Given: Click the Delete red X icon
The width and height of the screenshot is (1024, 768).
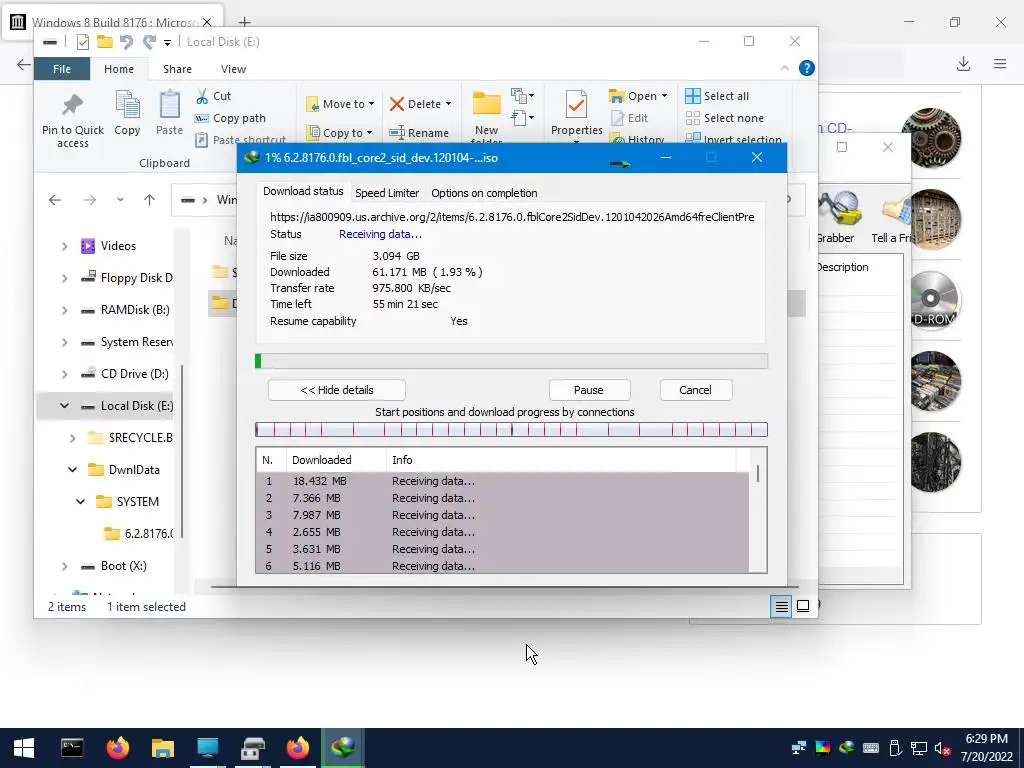Looking at the screenshot, I should click(x=396, y=104).
